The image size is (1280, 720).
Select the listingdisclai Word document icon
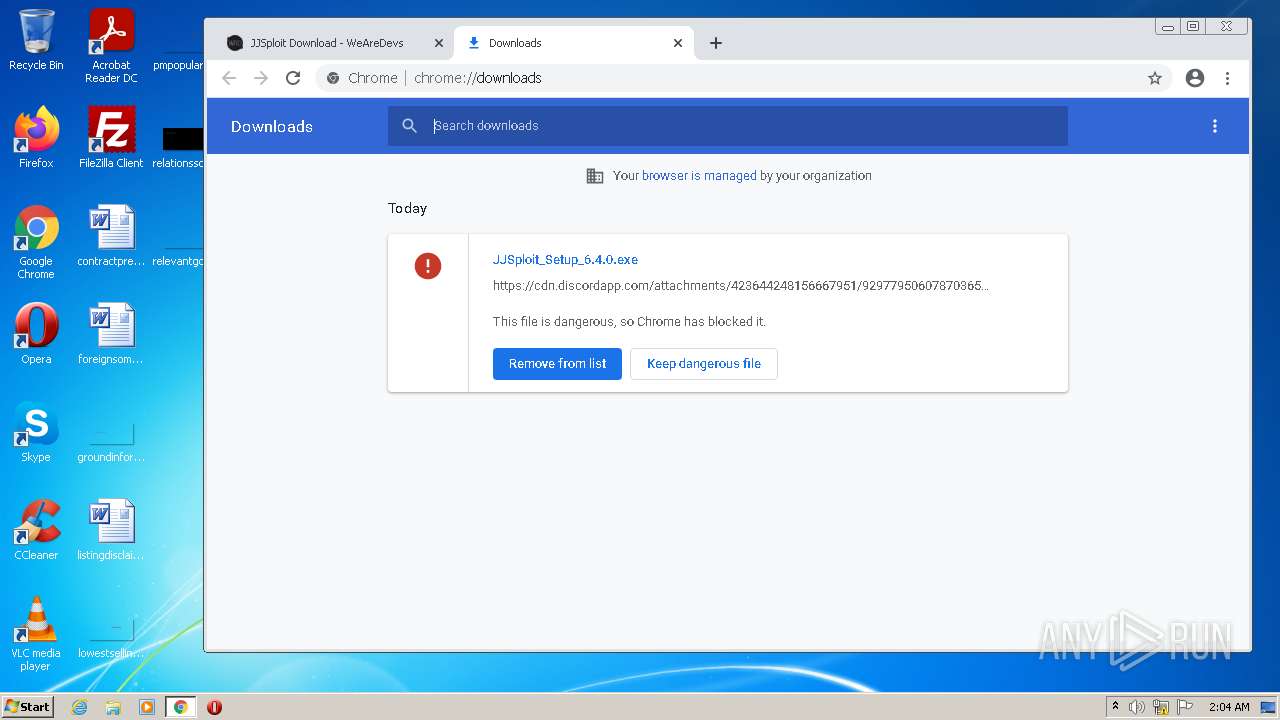coord(111,530)
